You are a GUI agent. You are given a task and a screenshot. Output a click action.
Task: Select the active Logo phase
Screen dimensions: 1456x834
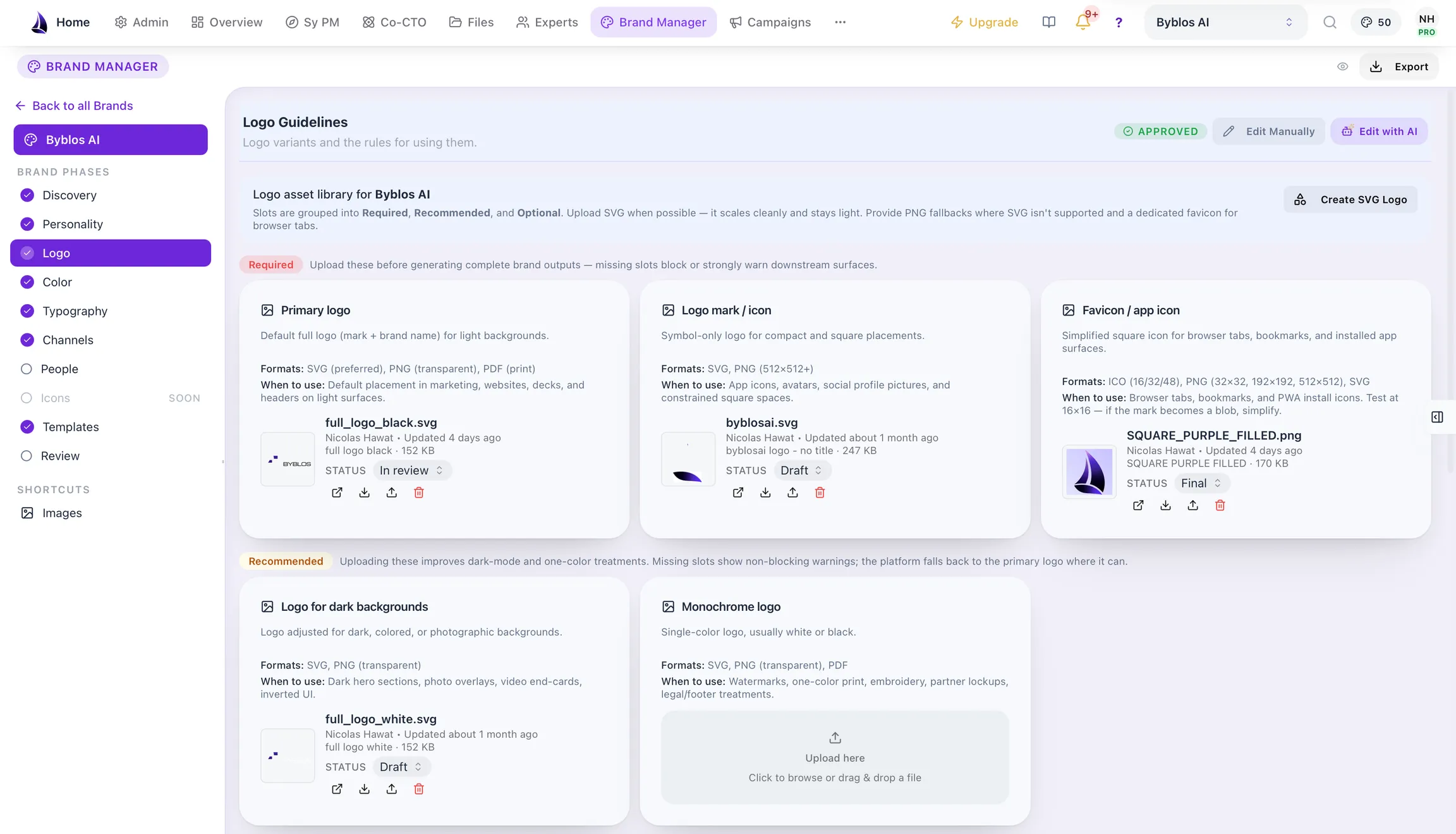(111, 253)
